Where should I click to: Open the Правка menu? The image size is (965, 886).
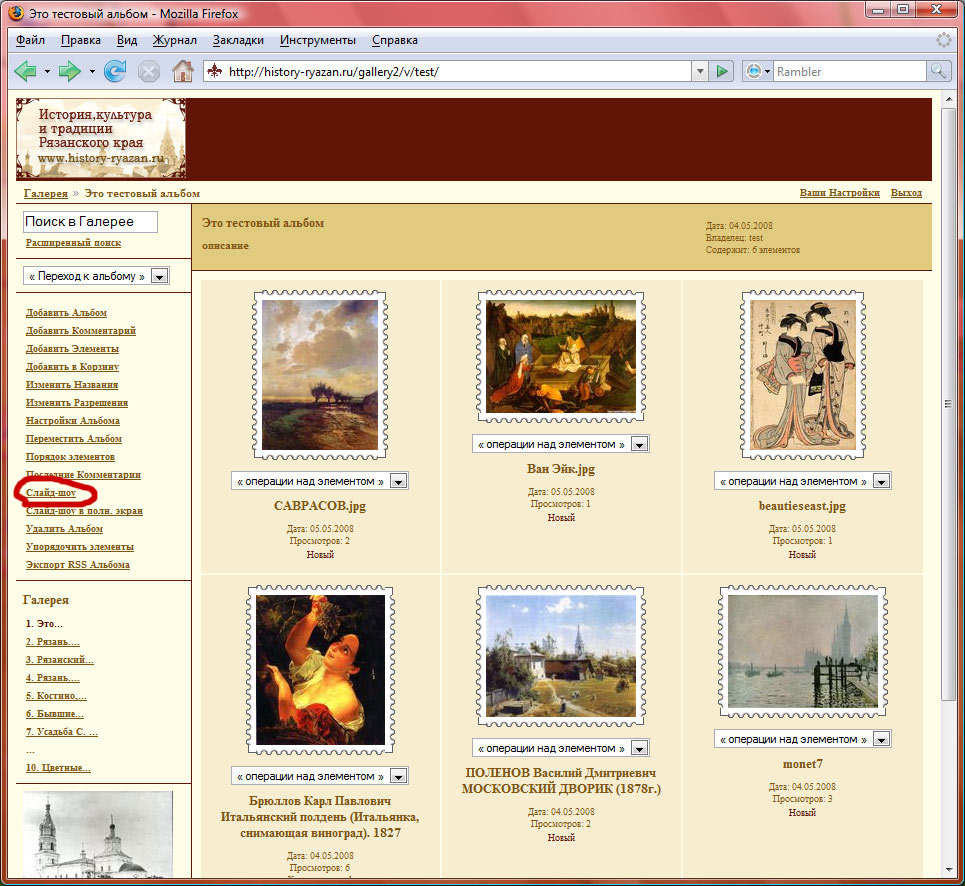click(x=81, y=40)
